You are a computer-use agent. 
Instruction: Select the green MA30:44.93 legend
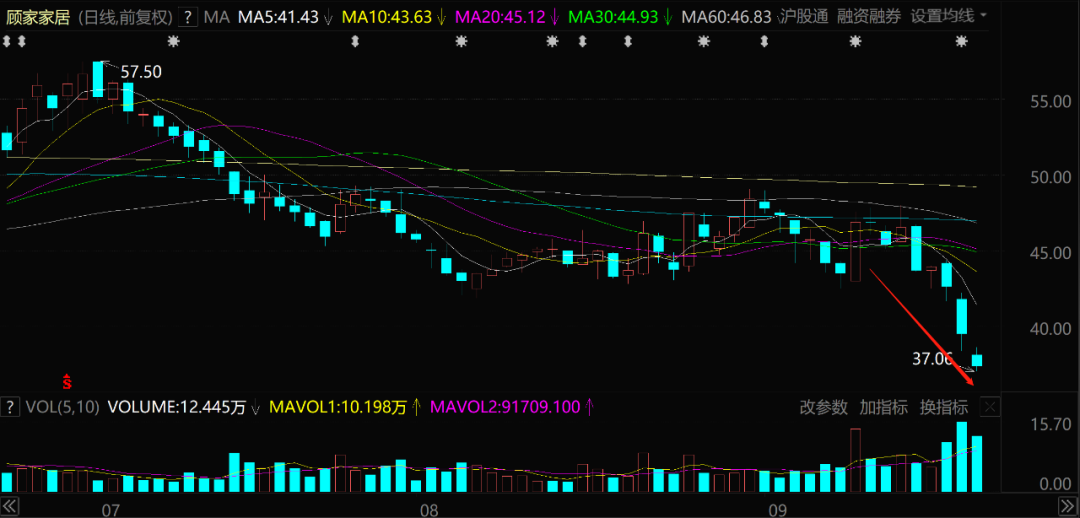point(614,17)
